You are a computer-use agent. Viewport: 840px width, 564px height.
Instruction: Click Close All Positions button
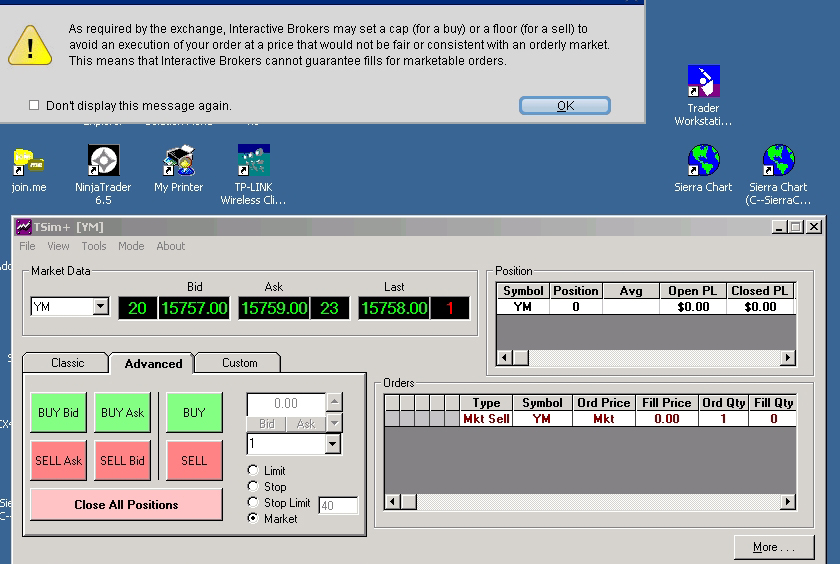click(x=126, y=505)
